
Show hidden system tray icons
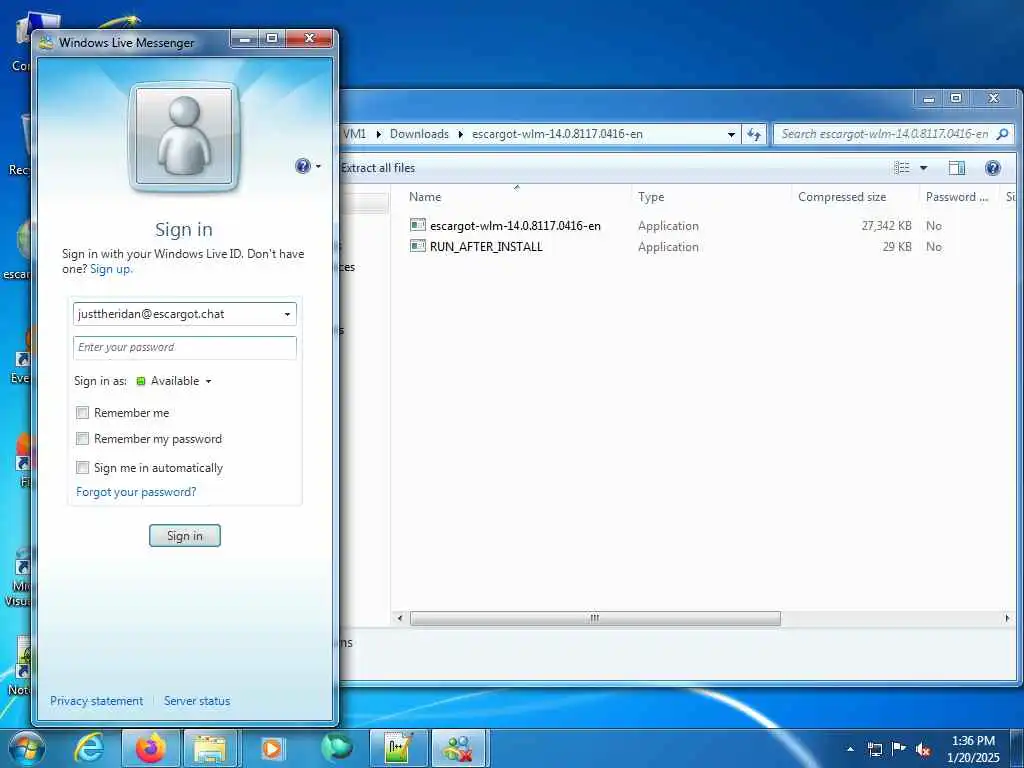click(x=850, y=749)
